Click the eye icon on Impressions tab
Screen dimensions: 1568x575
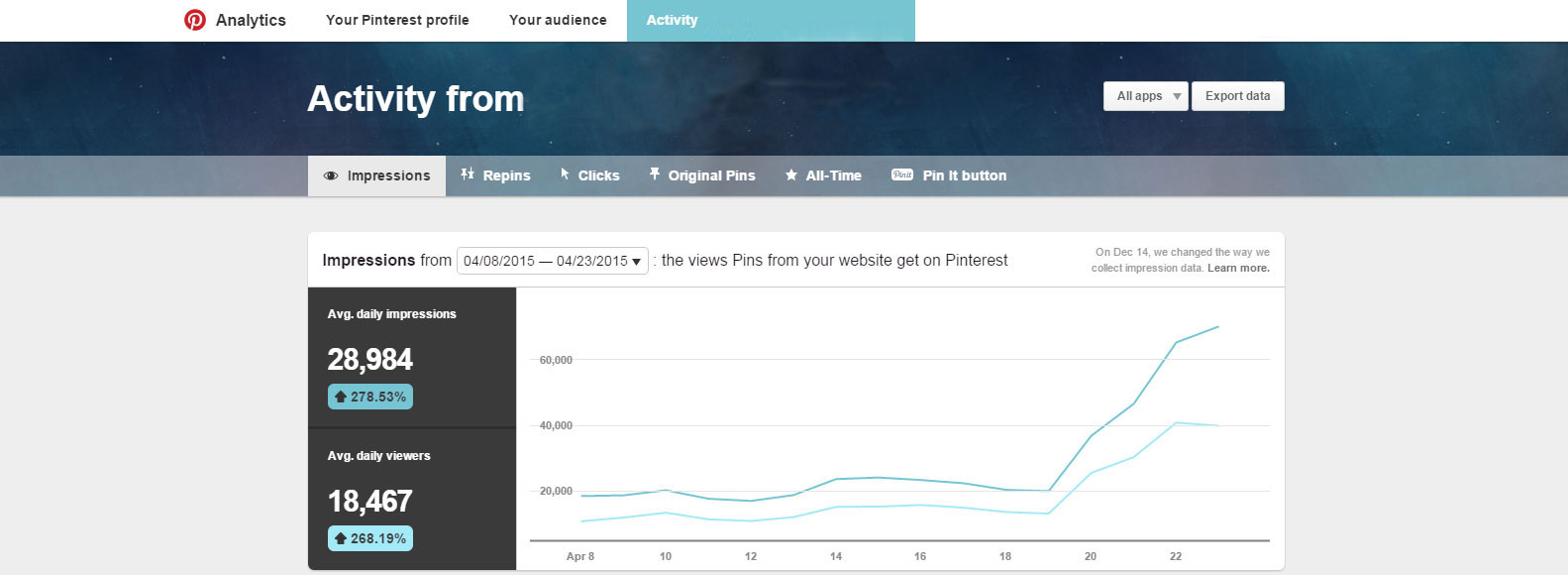[x=331, y=176]
